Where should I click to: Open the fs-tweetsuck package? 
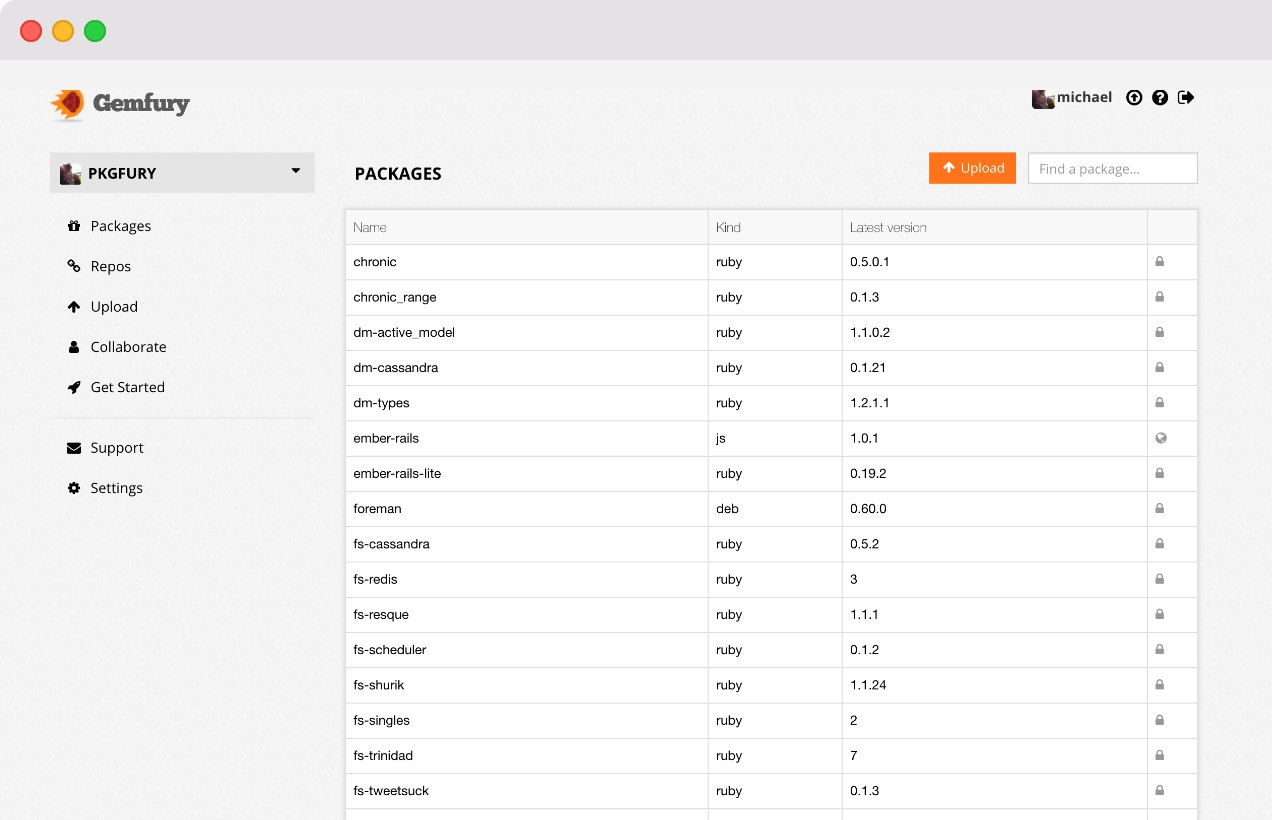tap(391, 791)
